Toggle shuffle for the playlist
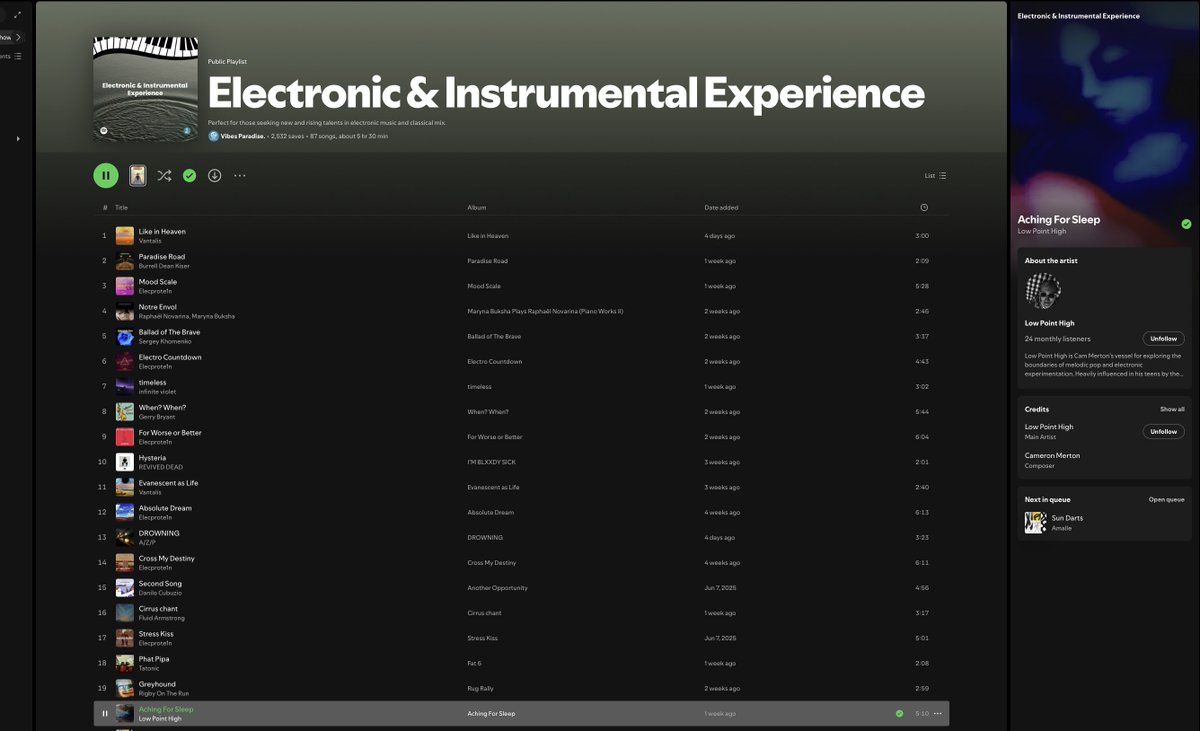Screen dimensions: 1200x731 click(x=164, y=175)
